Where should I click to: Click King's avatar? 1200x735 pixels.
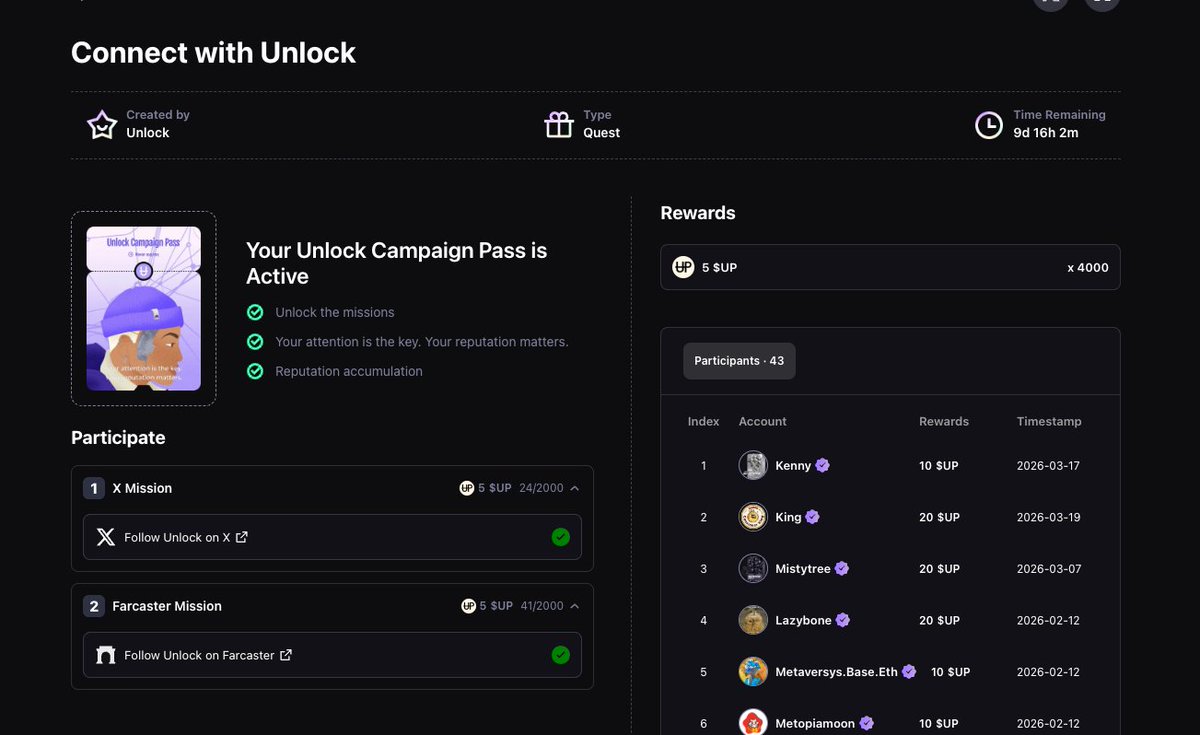point(753,517)
